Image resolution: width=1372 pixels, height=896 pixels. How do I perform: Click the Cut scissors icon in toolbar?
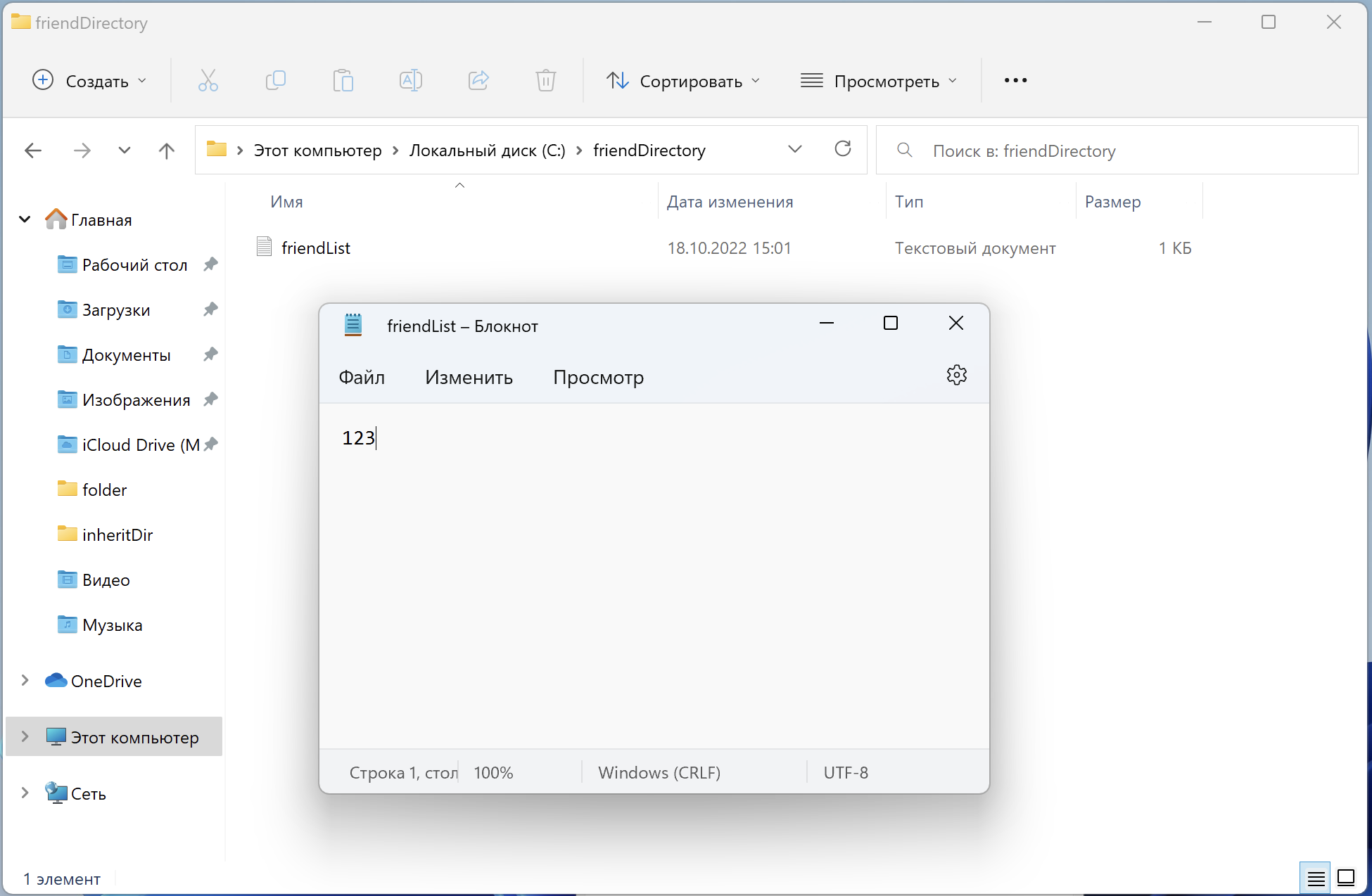pyautogui.click(x=208, y=81)
